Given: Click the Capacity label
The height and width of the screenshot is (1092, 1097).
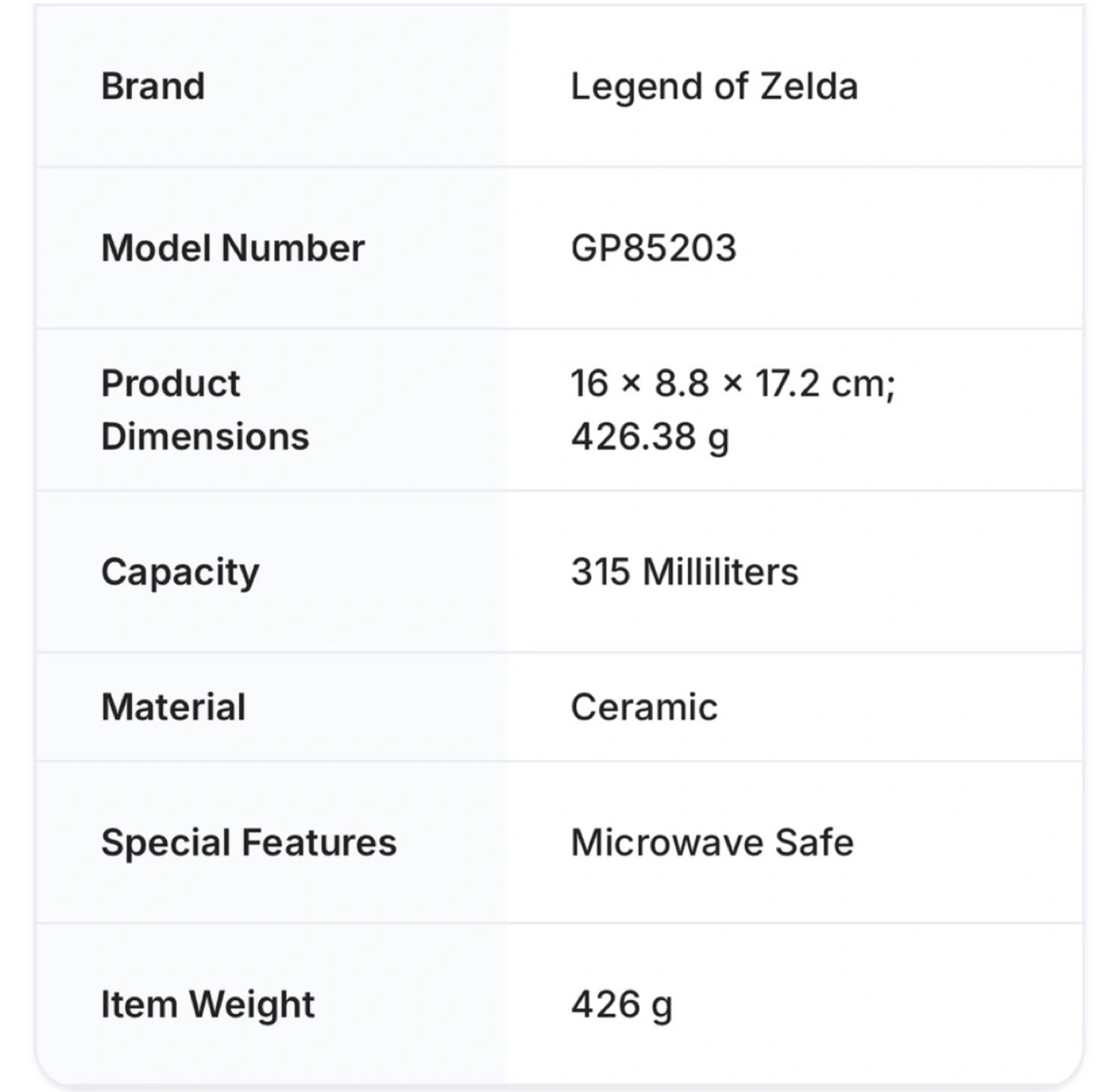Looking at the screenshot, I should [181, 573].
